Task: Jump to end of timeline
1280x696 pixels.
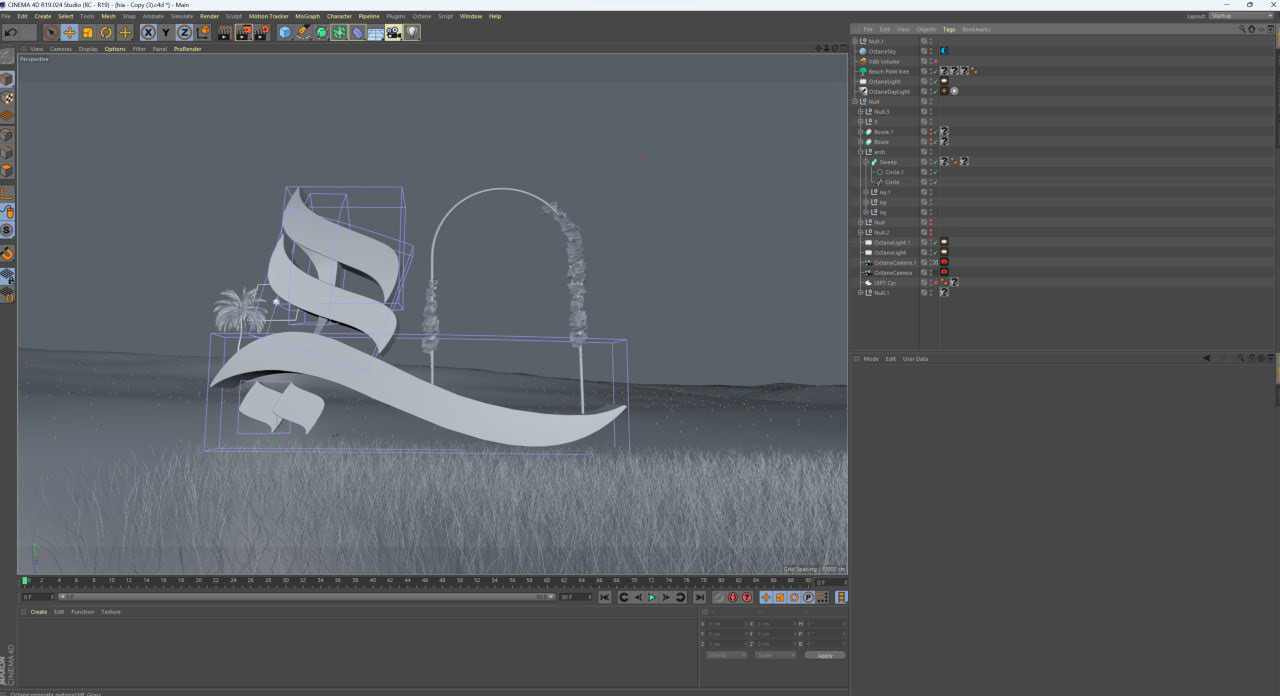Action: tap(700, 597)
